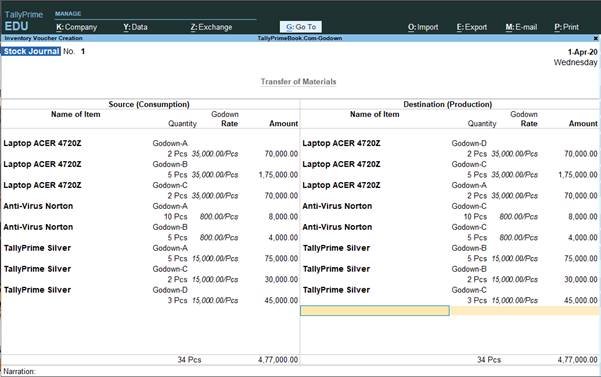Image resolution: width=601 pixels, height=377 pixels.
Task: Click the Source (Consumption) header
Action: pos(149,104)
